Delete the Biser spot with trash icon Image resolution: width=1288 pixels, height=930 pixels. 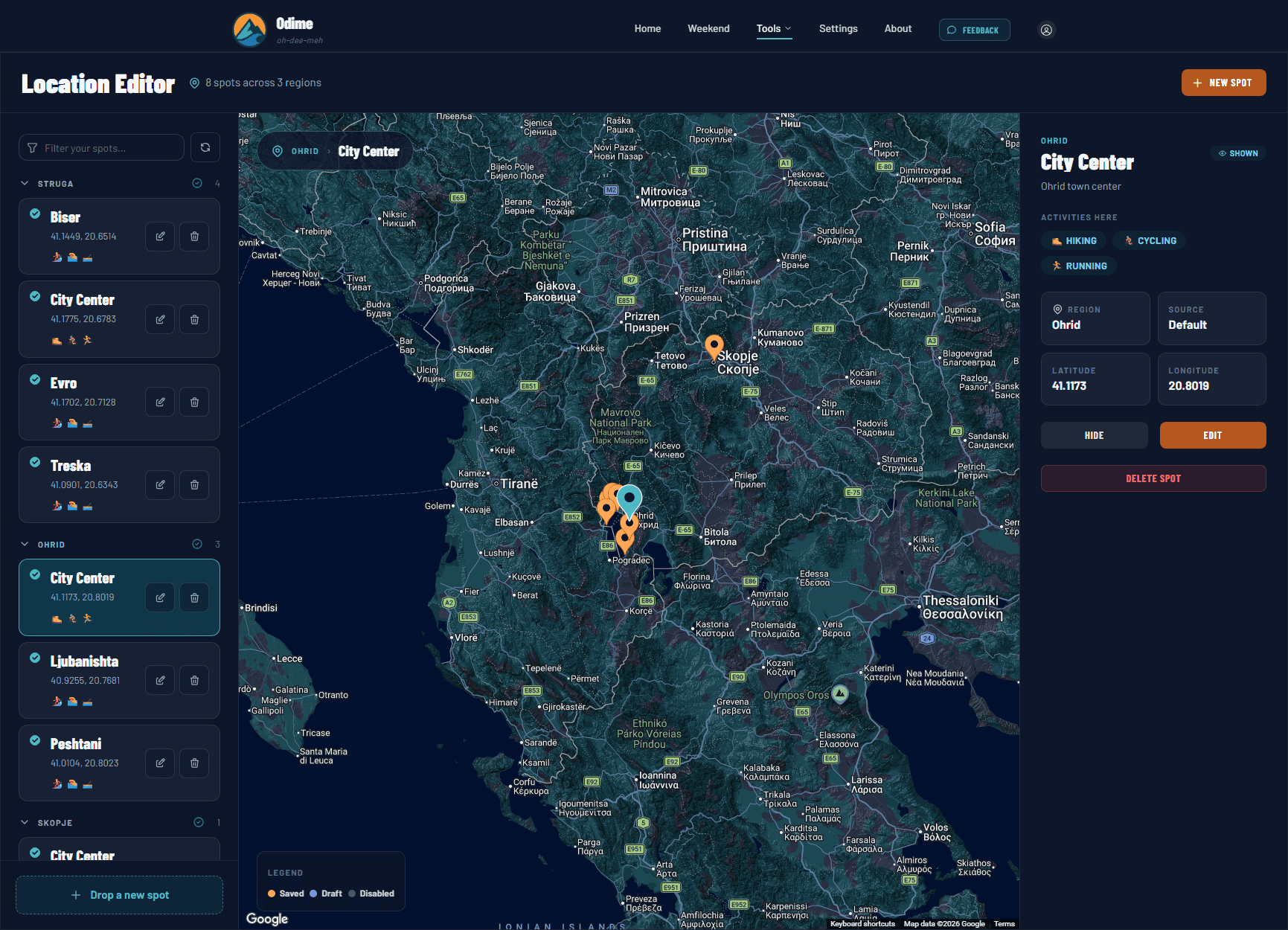point(194,237)
